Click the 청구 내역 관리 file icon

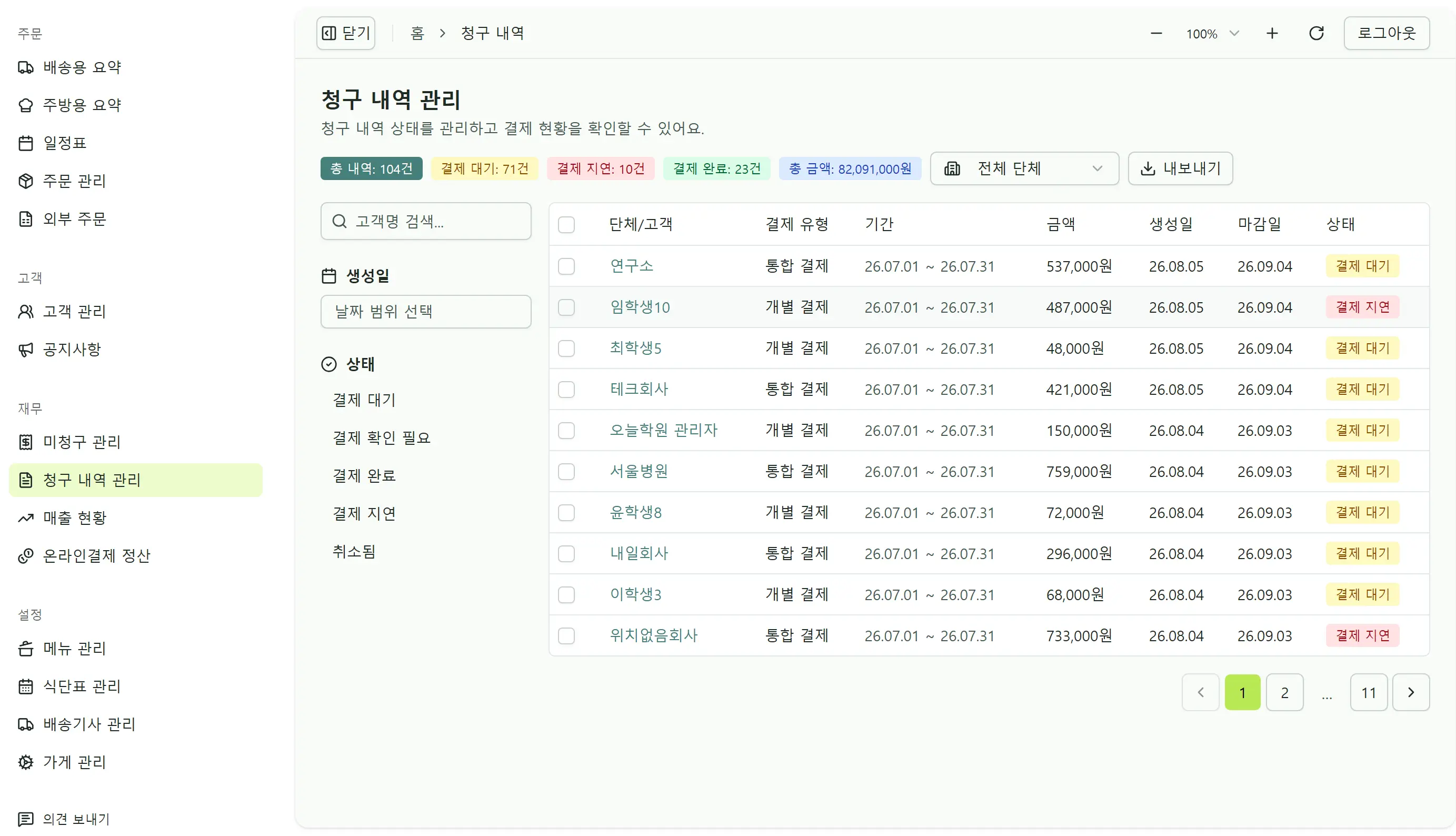(25, 480)
